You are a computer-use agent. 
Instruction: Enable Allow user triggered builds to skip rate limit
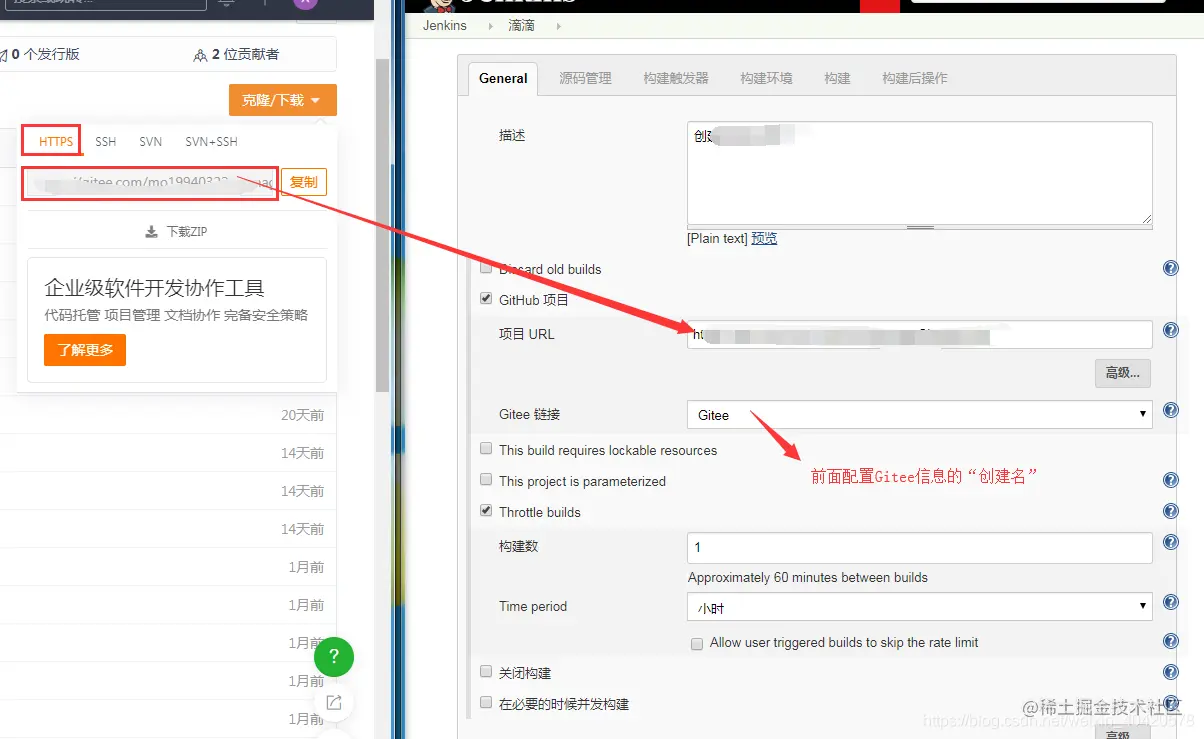[697, 644]
